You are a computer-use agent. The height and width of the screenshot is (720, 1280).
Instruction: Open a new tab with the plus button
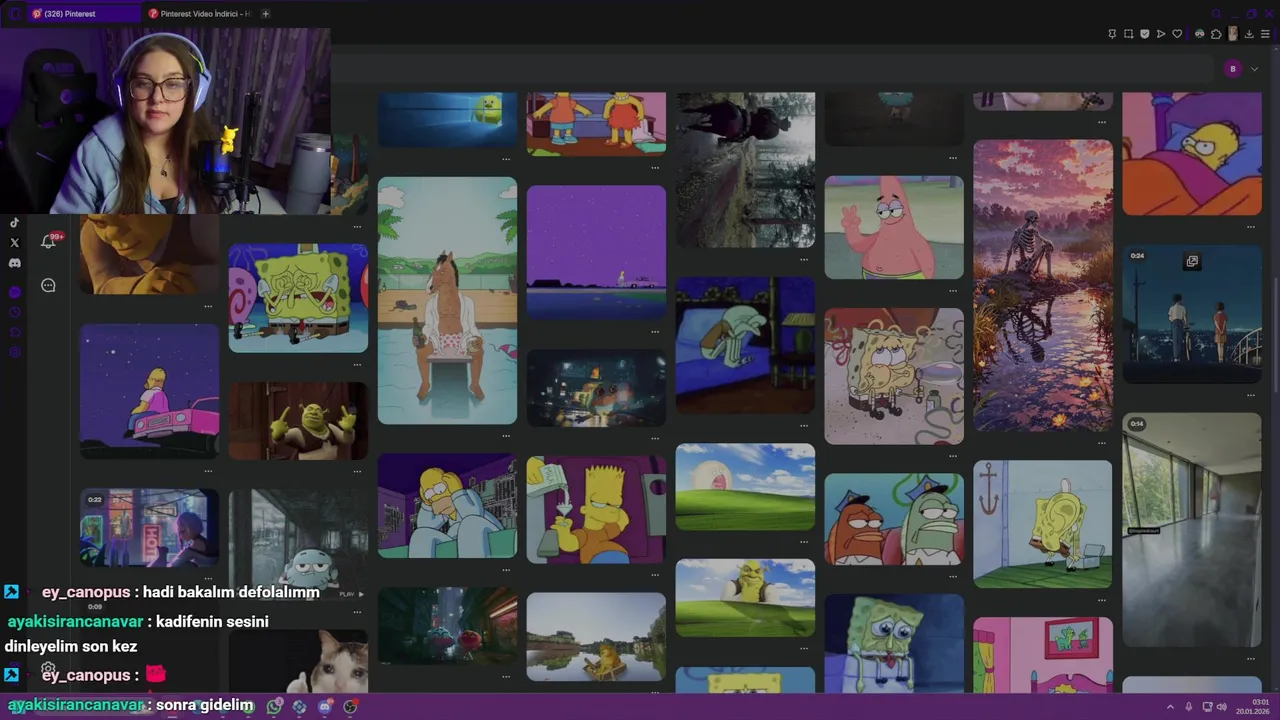click(265, 14)
